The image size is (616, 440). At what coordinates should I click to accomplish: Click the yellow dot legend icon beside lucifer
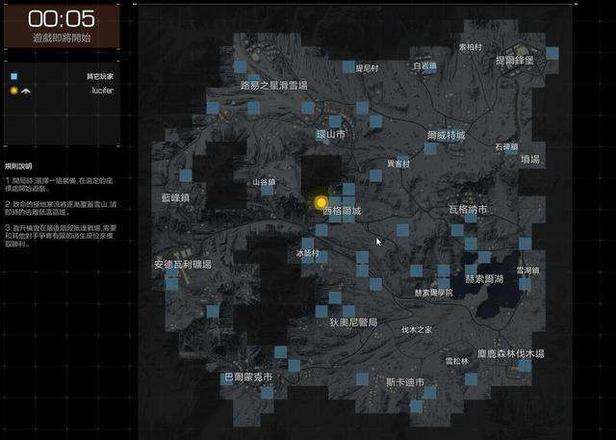[x=14, y=91]
